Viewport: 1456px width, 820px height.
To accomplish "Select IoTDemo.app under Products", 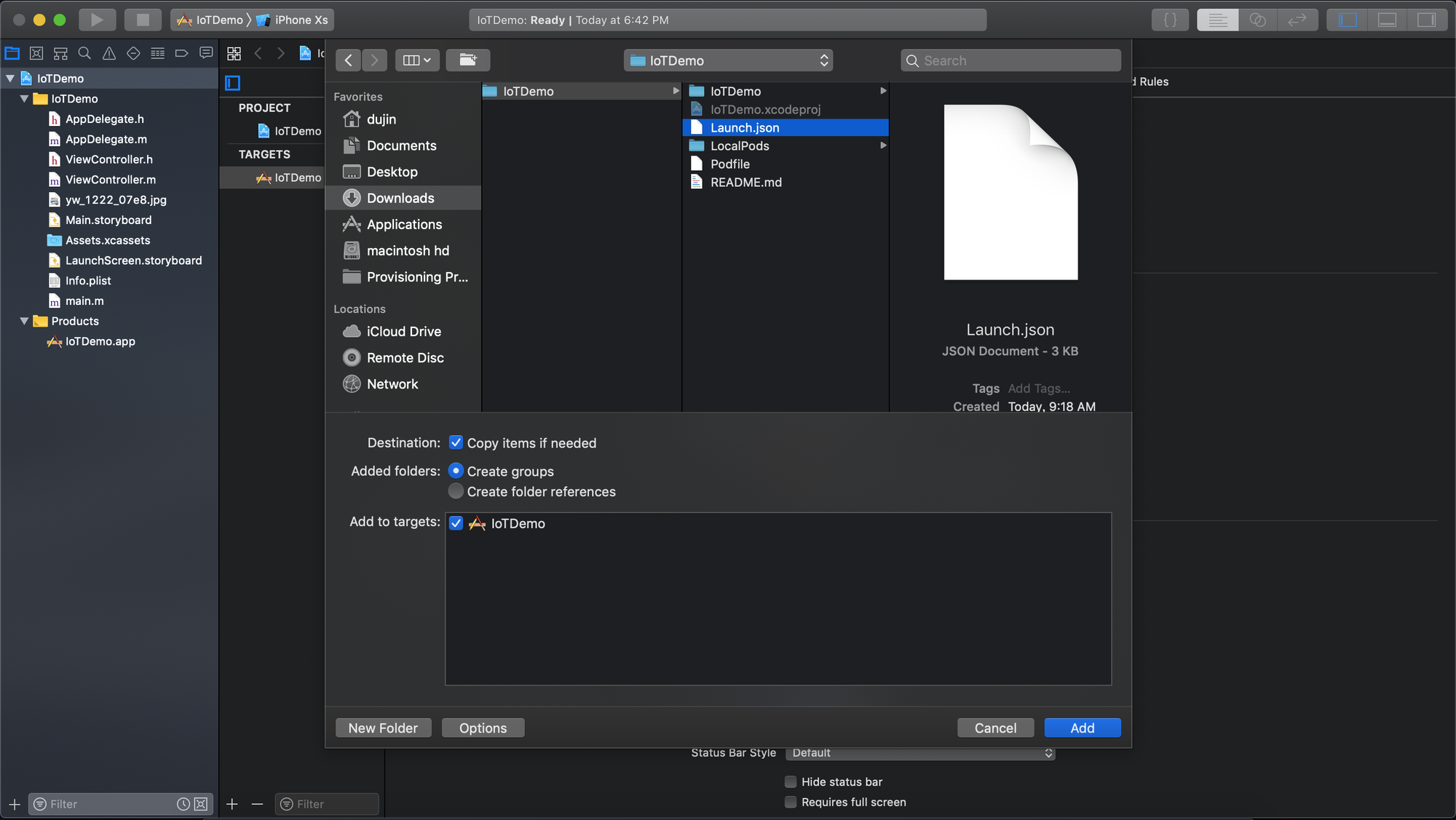I will pos(100,341).
